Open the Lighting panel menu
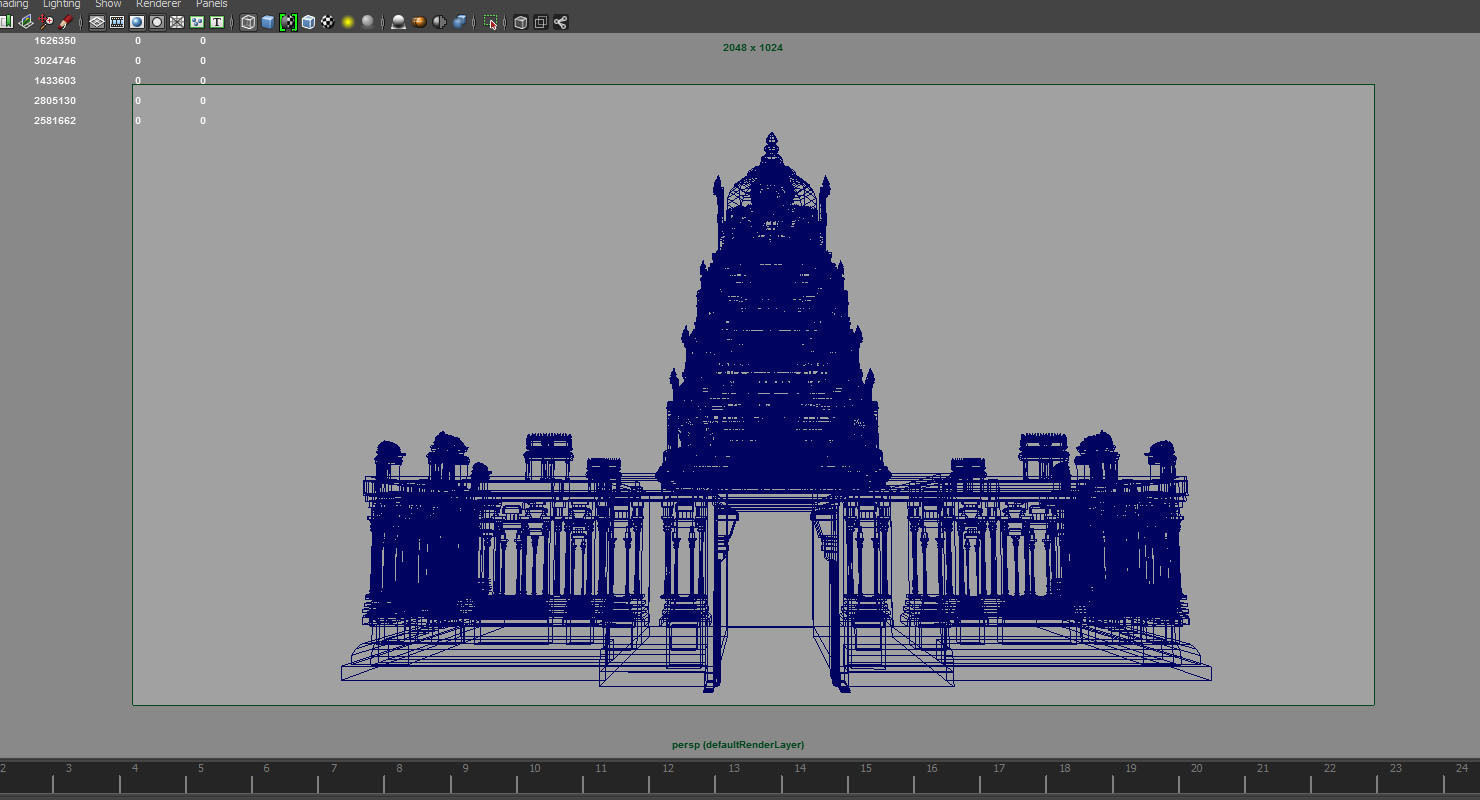The height and width of the screenshot is (800, 1480). [x=61, y=4]
